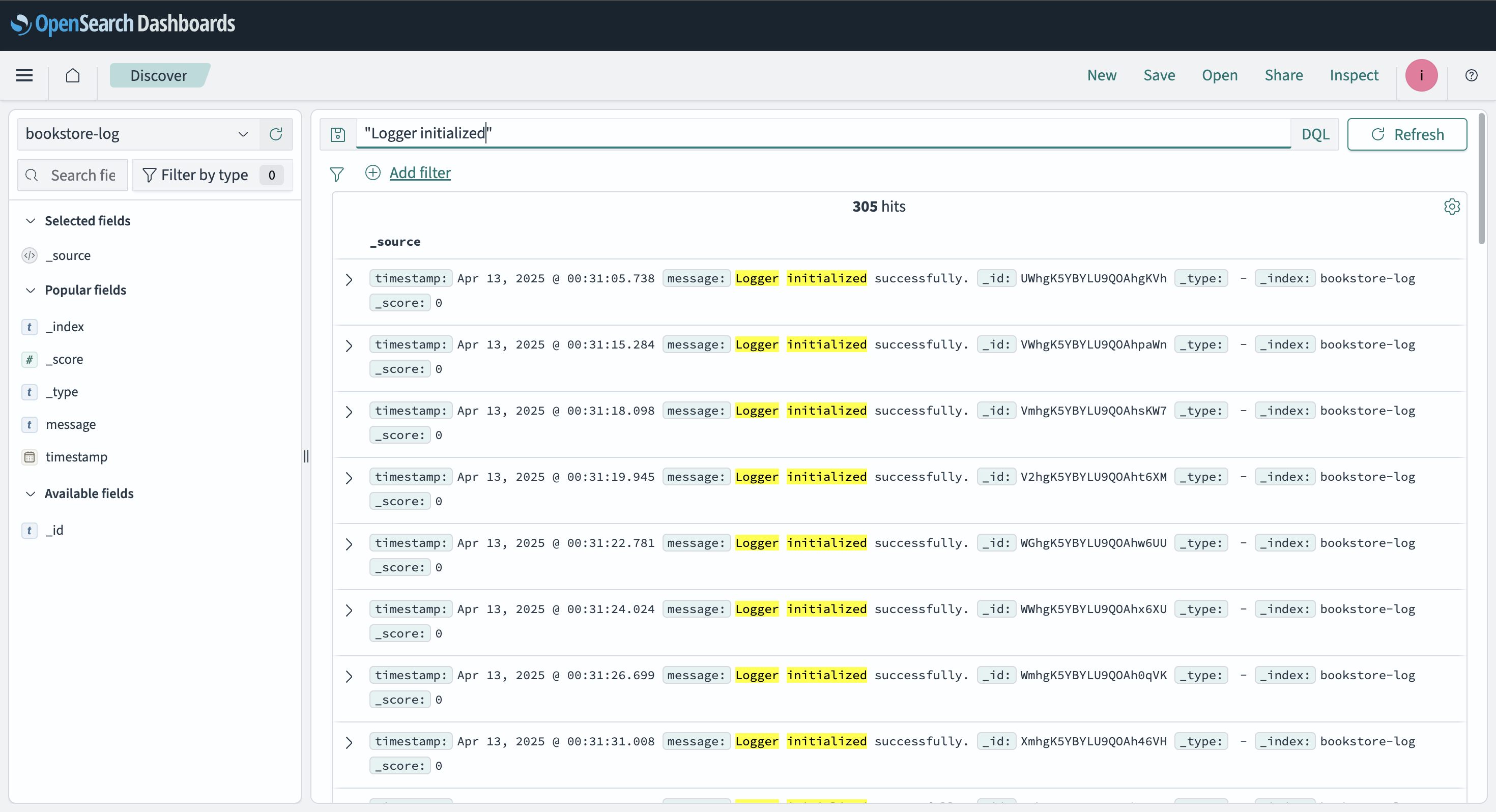This screenshot has width=1496, height=812.
Task: Click the id WGhgK5YBYLU9QOAhw6UU
Action: tap(1093, 543)
